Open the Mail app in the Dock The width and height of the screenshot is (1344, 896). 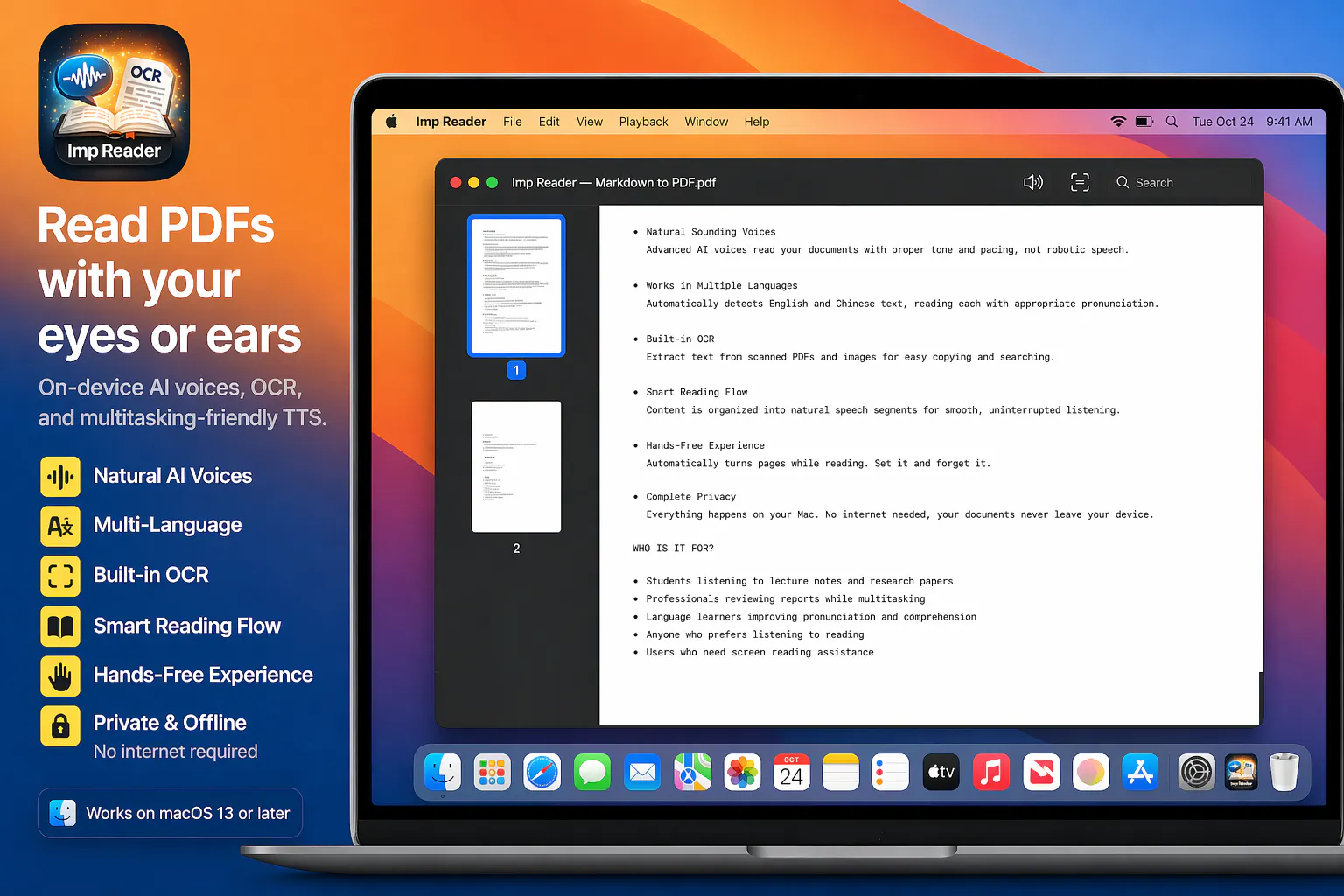point(642,772)
